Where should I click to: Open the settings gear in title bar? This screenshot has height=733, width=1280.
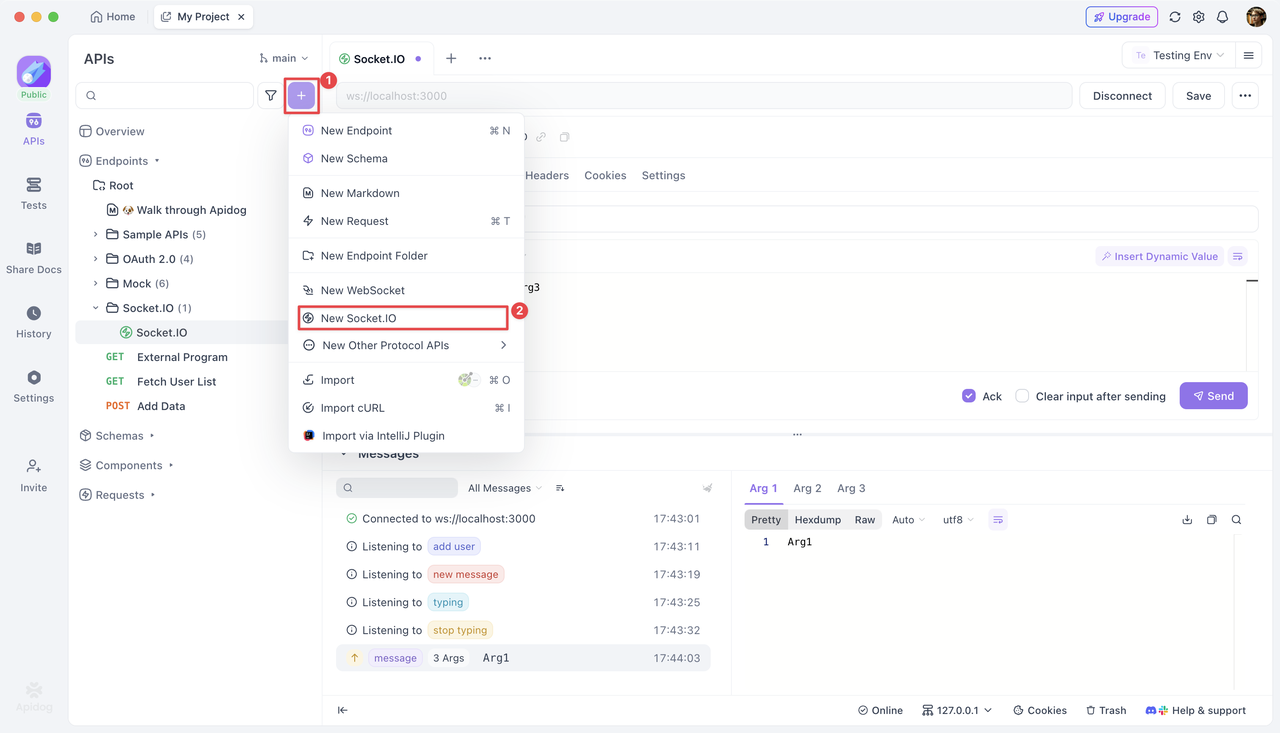point(1199,17)
